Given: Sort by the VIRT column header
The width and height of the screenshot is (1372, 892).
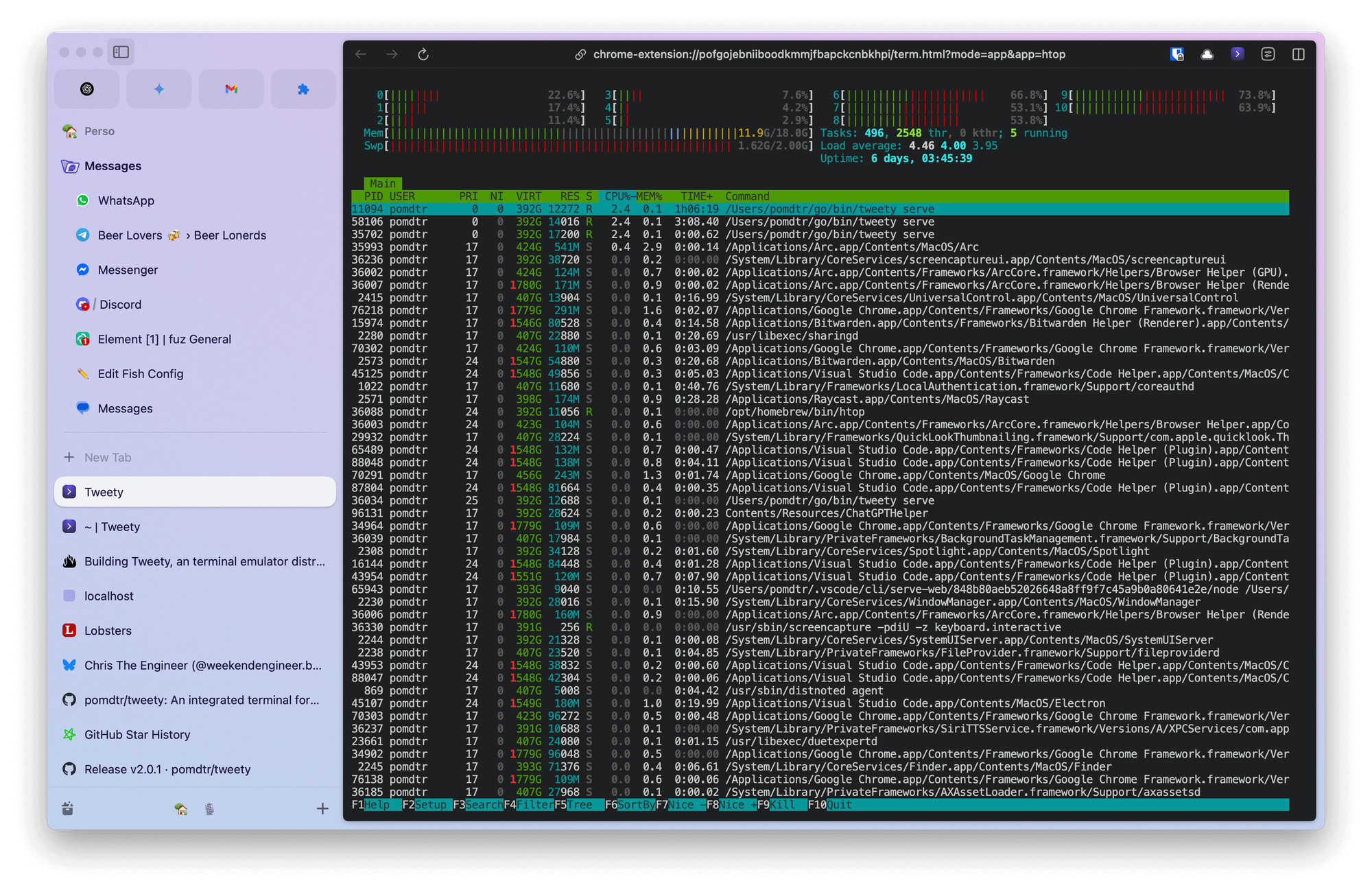Looking at the screenshot, I should 528,196.
